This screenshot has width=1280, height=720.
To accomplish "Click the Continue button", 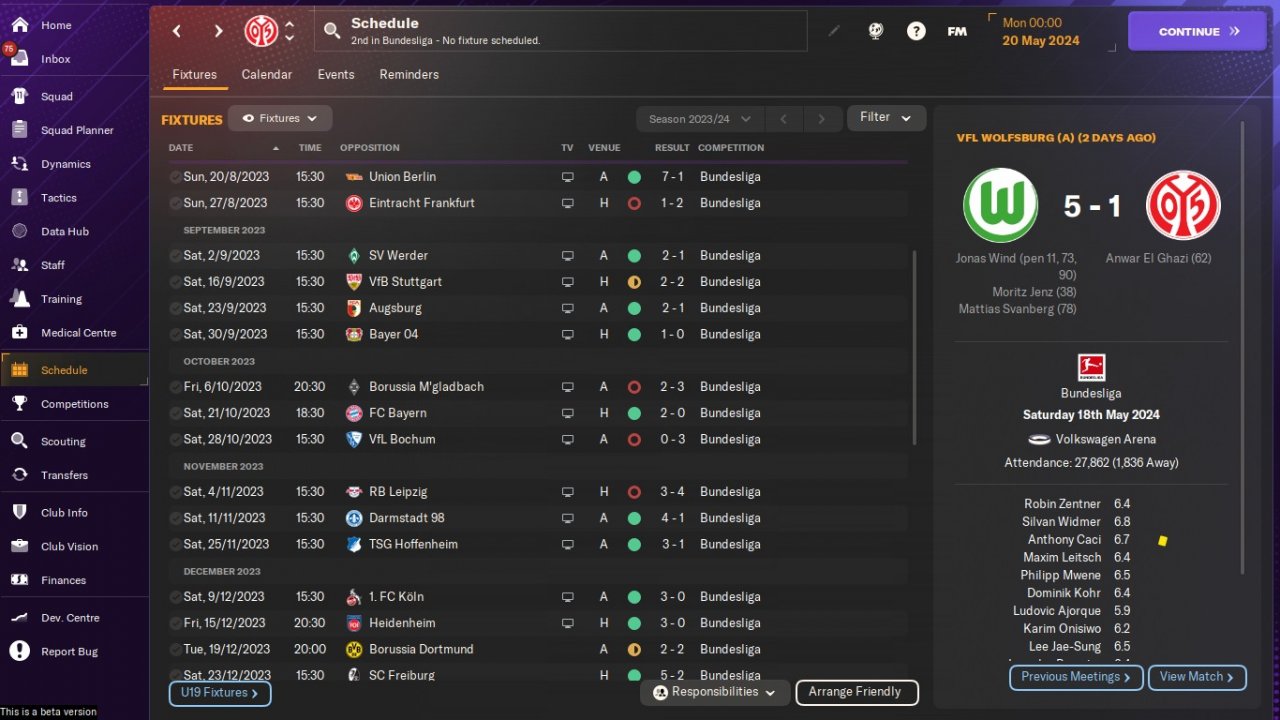I will [x=1198, y=31].
